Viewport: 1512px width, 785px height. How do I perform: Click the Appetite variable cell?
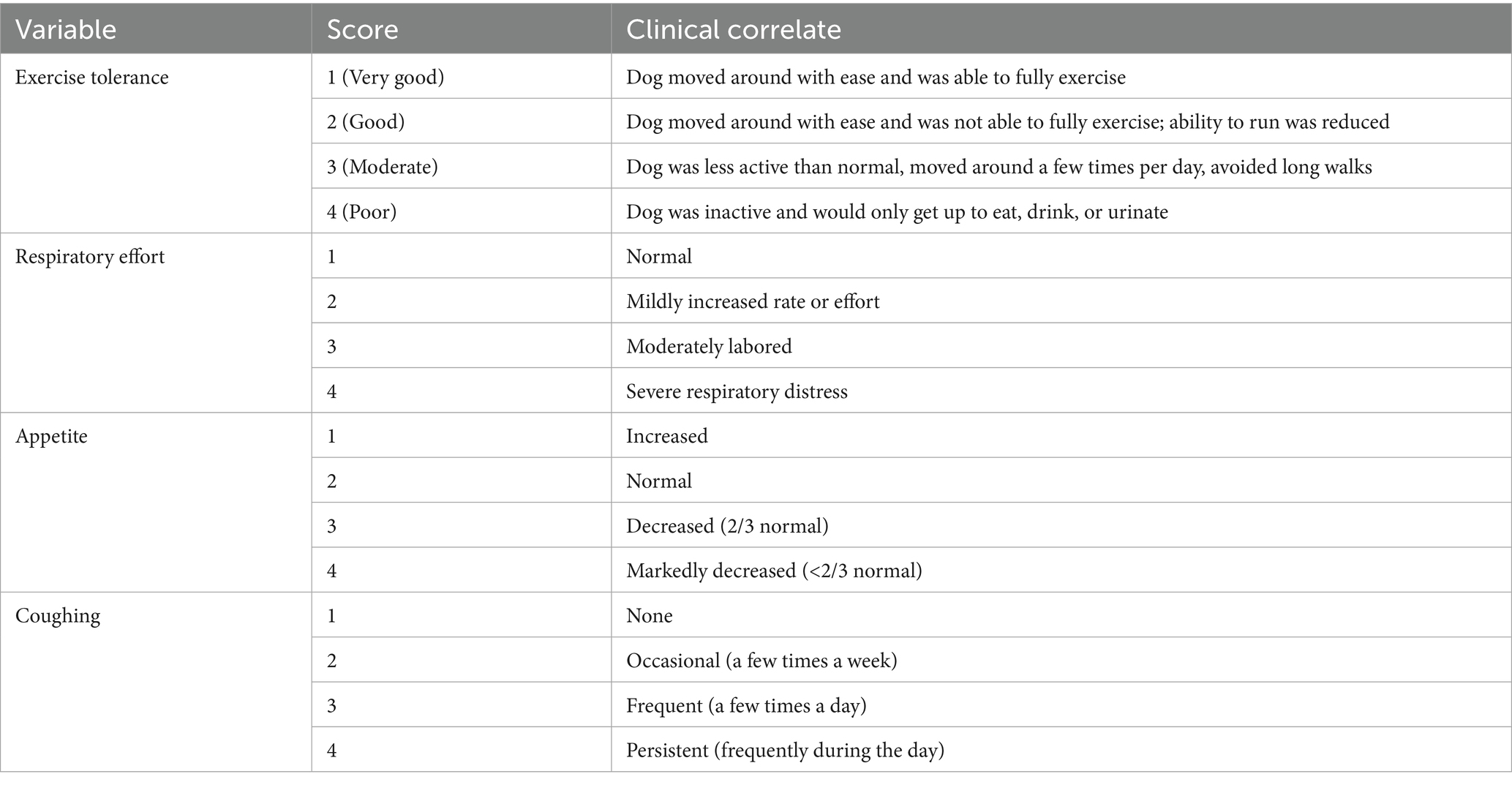[51, 436]
